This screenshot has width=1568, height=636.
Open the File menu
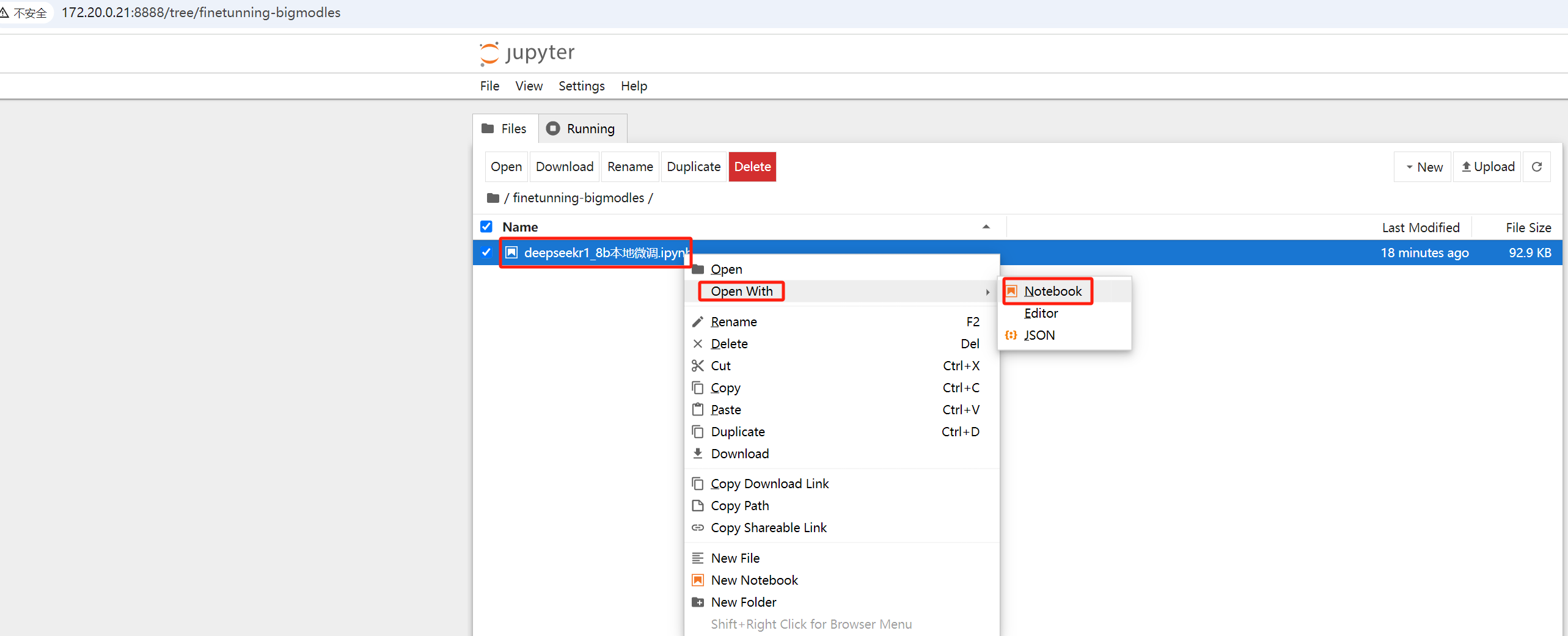(x=489, y=86)
